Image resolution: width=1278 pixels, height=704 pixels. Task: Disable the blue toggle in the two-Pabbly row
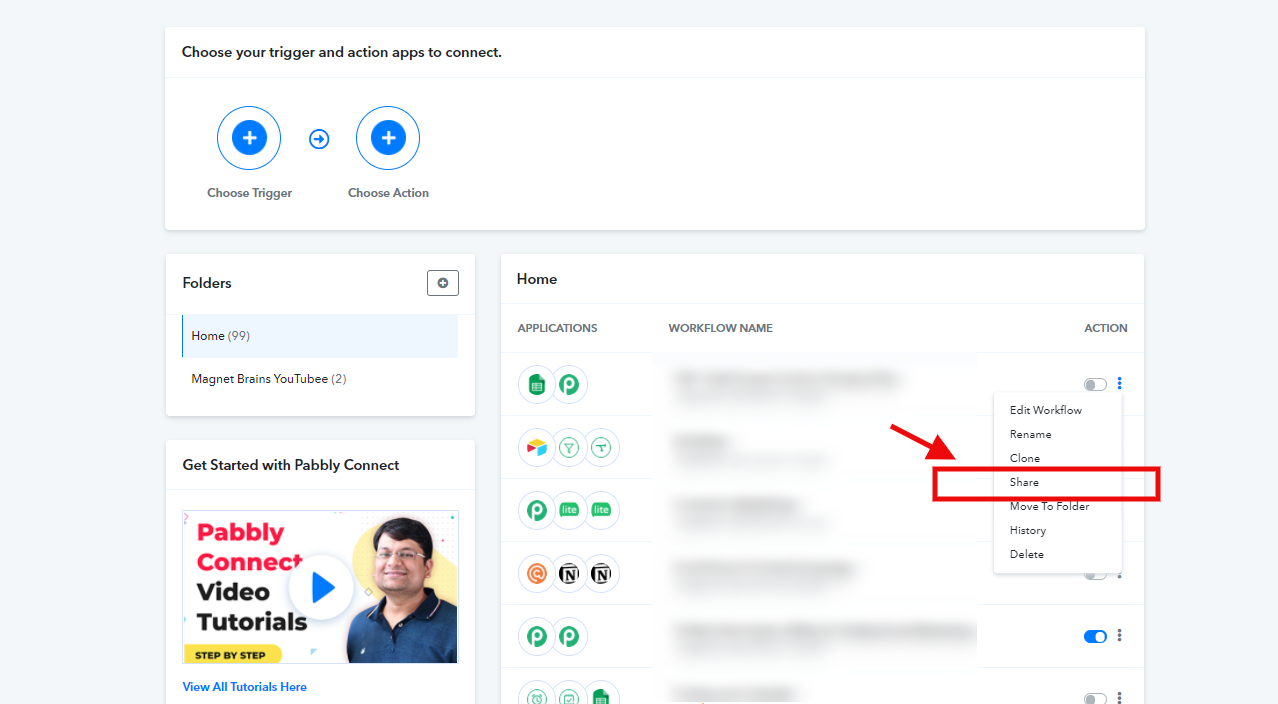[x=1095, y=636]
